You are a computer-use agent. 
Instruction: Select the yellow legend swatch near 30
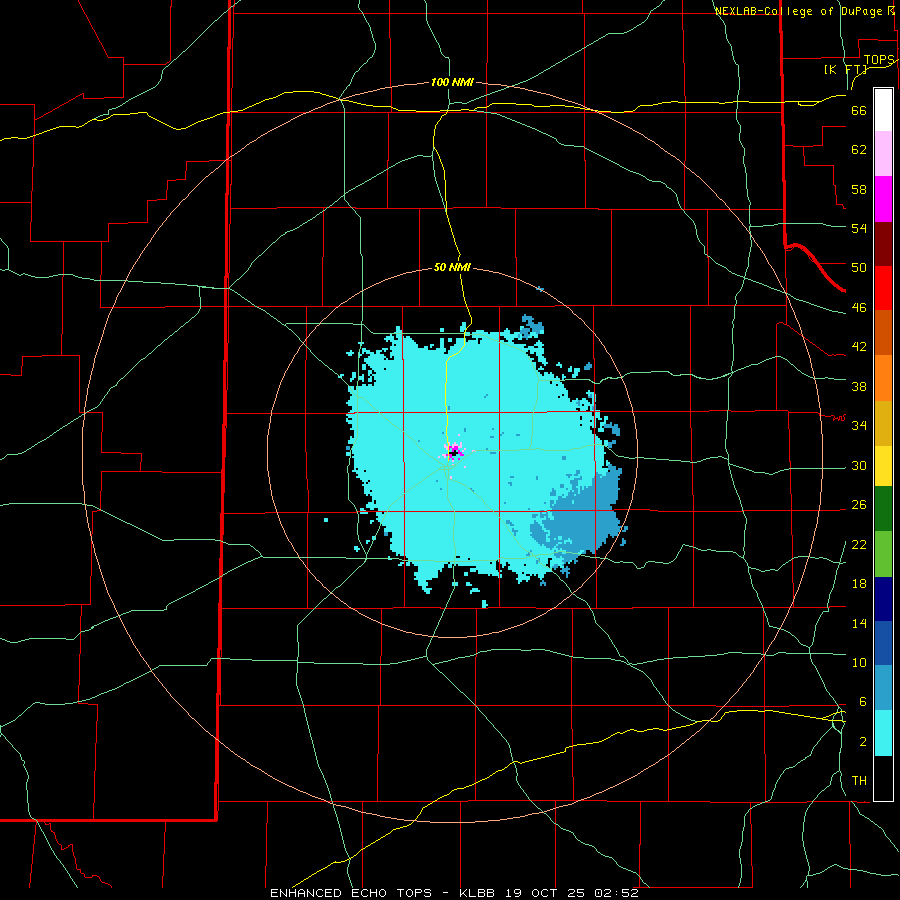pyautogui.click(x=883, y=466)
